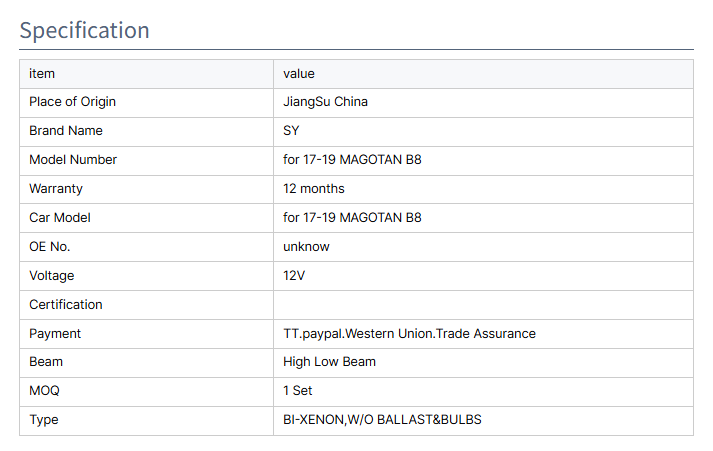Click the Specification heading
This screenshot has width=713, height=451.
(85, 31)
